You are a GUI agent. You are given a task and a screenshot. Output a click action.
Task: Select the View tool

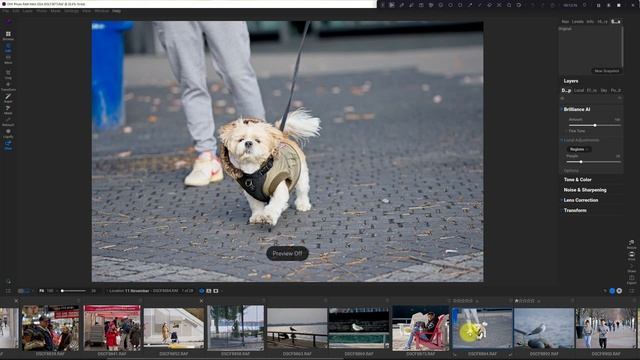[8, 145]
